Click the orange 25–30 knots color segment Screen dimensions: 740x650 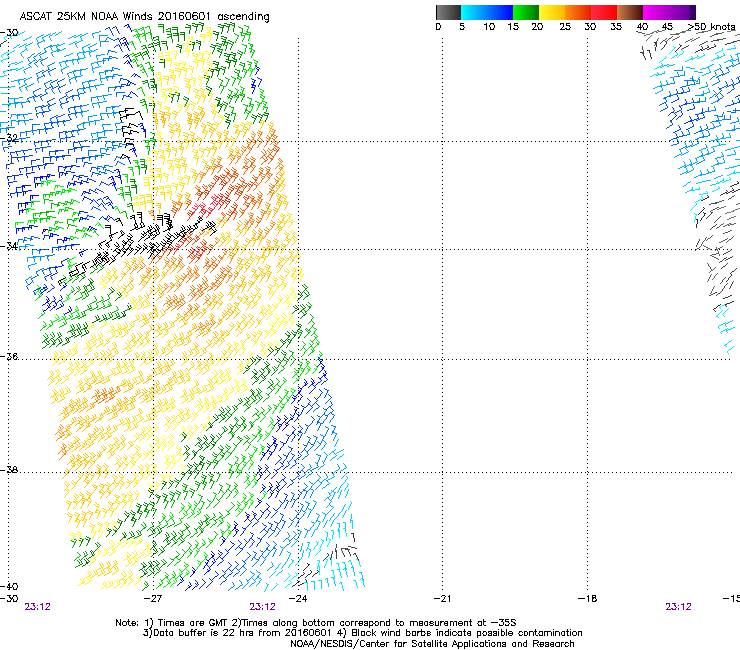tap(578, 12)
